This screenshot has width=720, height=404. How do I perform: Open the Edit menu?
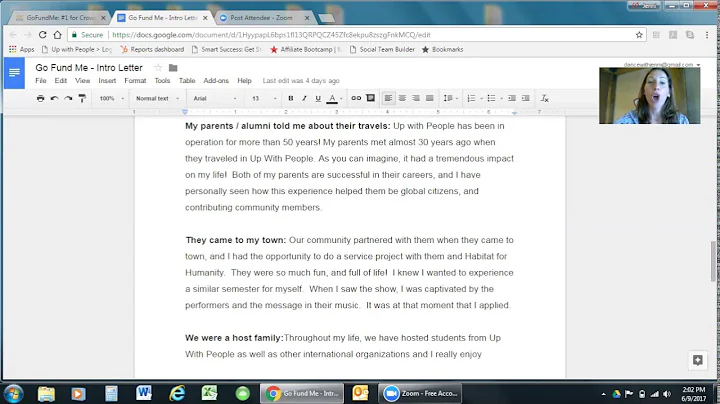coord(61,81)
